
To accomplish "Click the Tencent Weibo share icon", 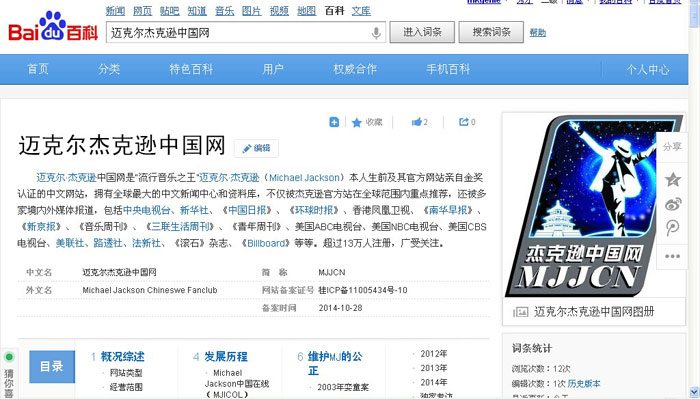I will pos(672,228).
